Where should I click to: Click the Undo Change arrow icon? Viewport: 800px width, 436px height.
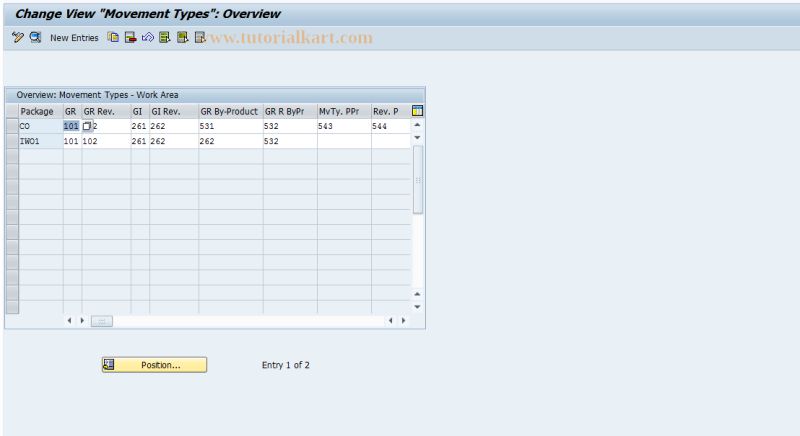(148, 37)
